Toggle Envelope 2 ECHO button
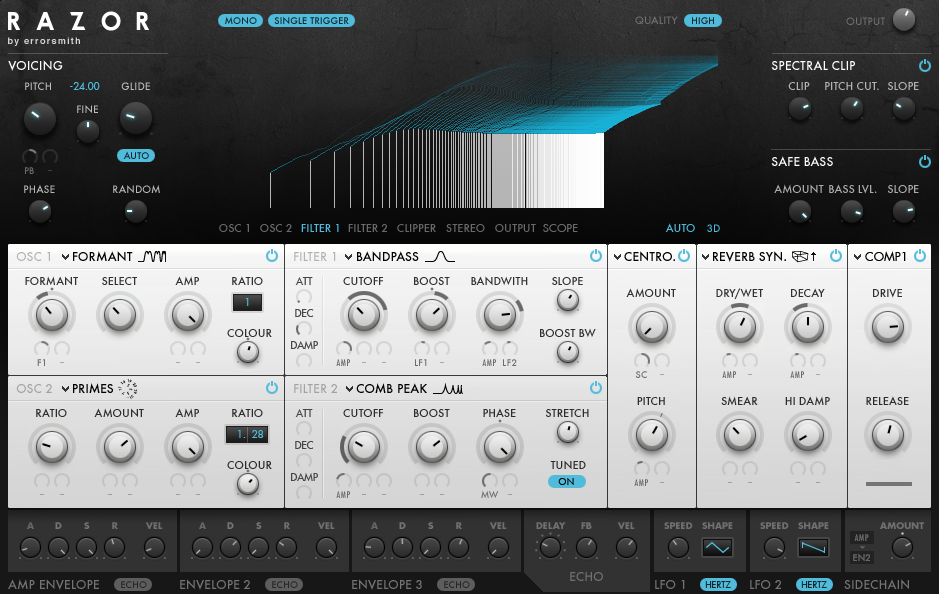Viewport: 939px width, 594px height. (x=284, y=584)
